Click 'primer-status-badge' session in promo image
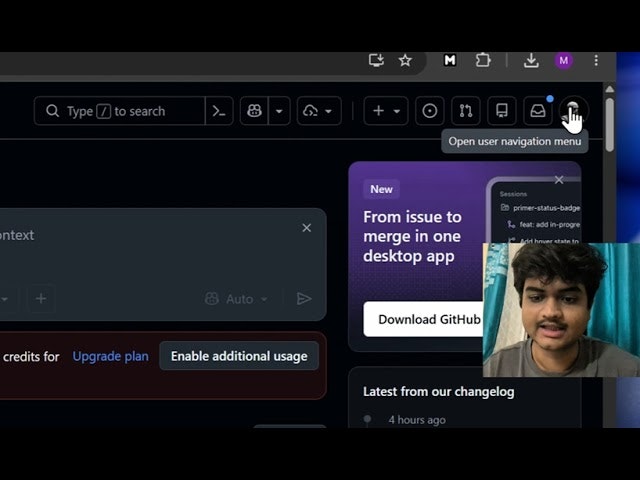The image size is (640, 480). click(x=546, y=208)
